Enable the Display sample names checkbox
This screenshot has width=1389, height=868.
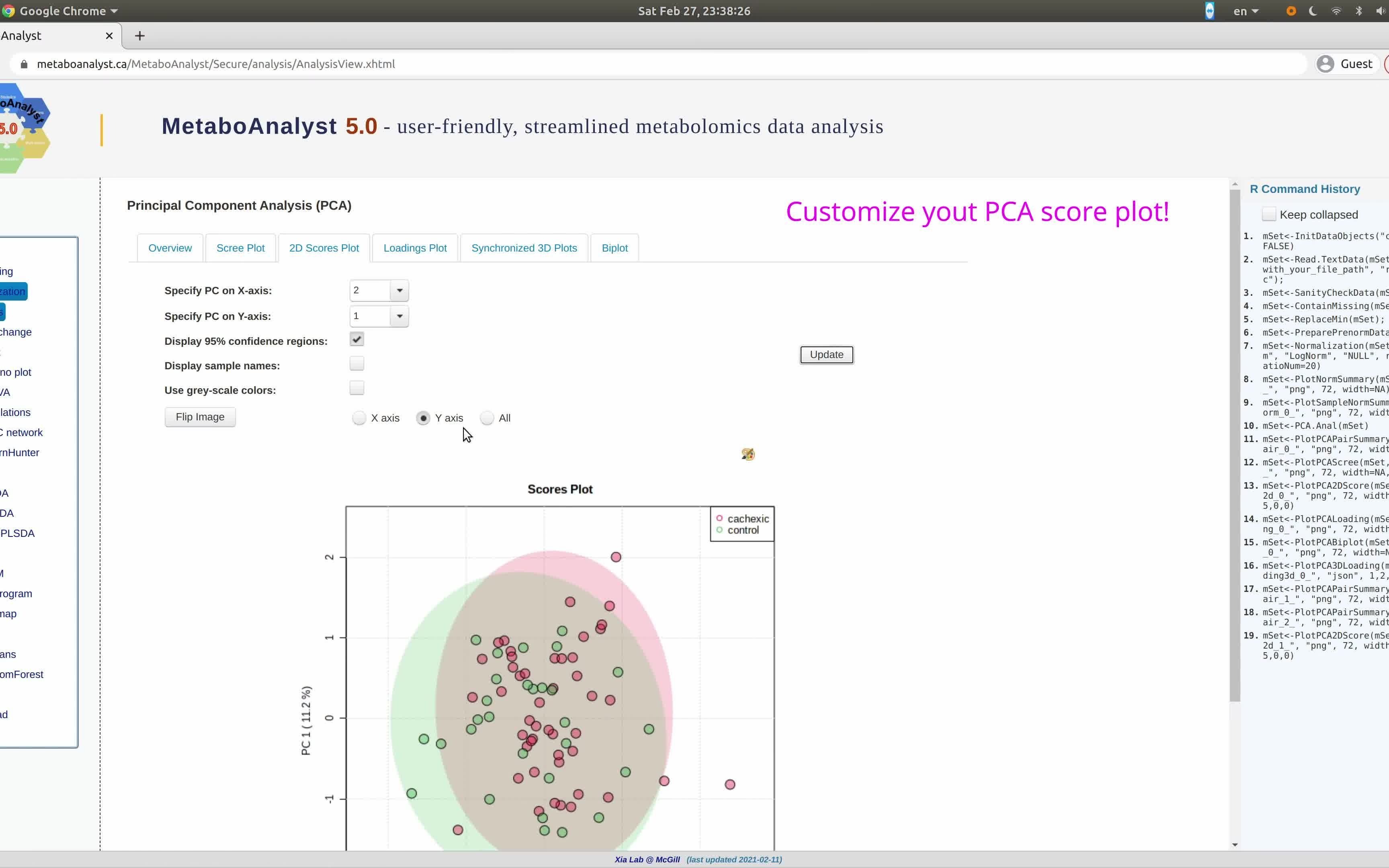pos(356,363)
